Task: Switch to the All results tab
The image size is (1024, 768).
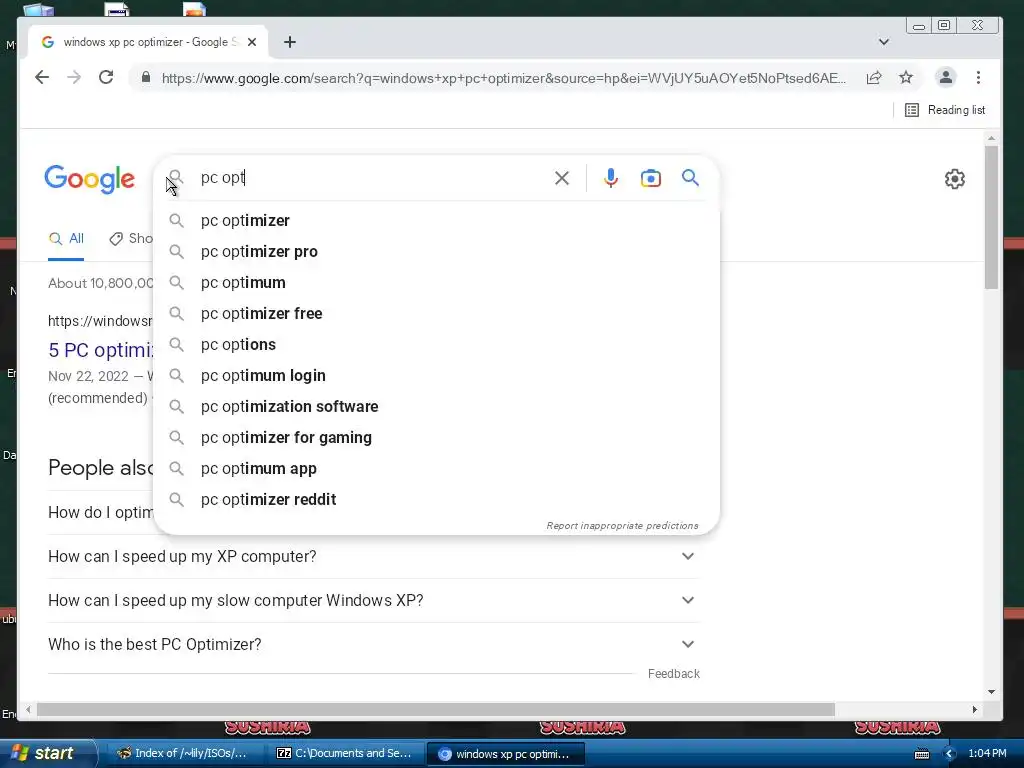Action: coord(66,238)
